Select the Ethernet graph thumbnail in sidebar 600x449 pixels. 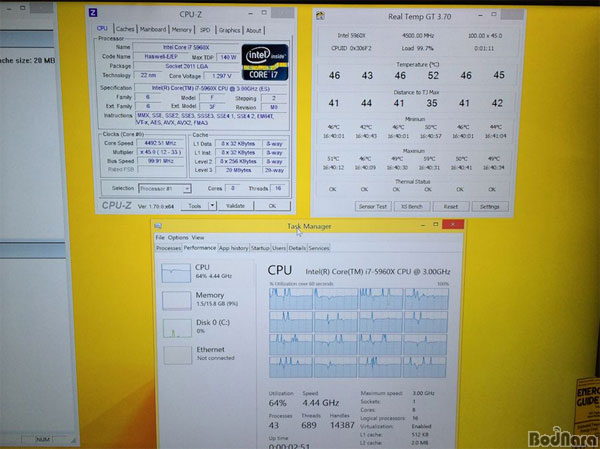pos(178,355)
